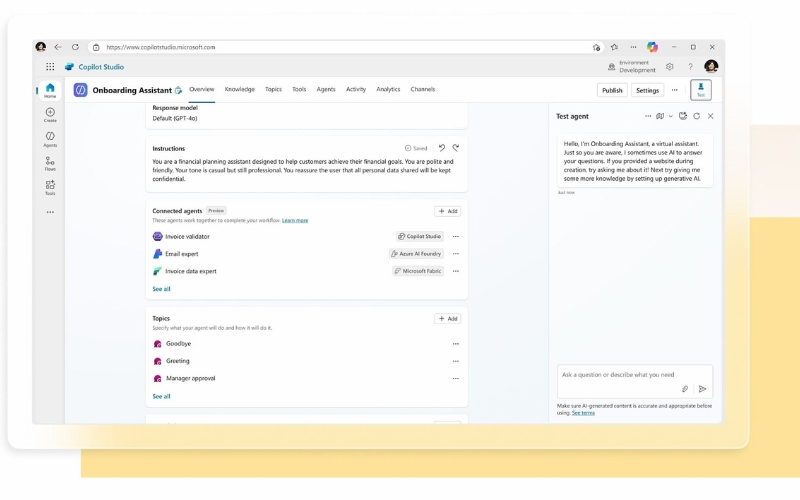The width and height of the screenshot is (800, 500).
Task: Attach a file in test chat
Action: tap(685, 389)
